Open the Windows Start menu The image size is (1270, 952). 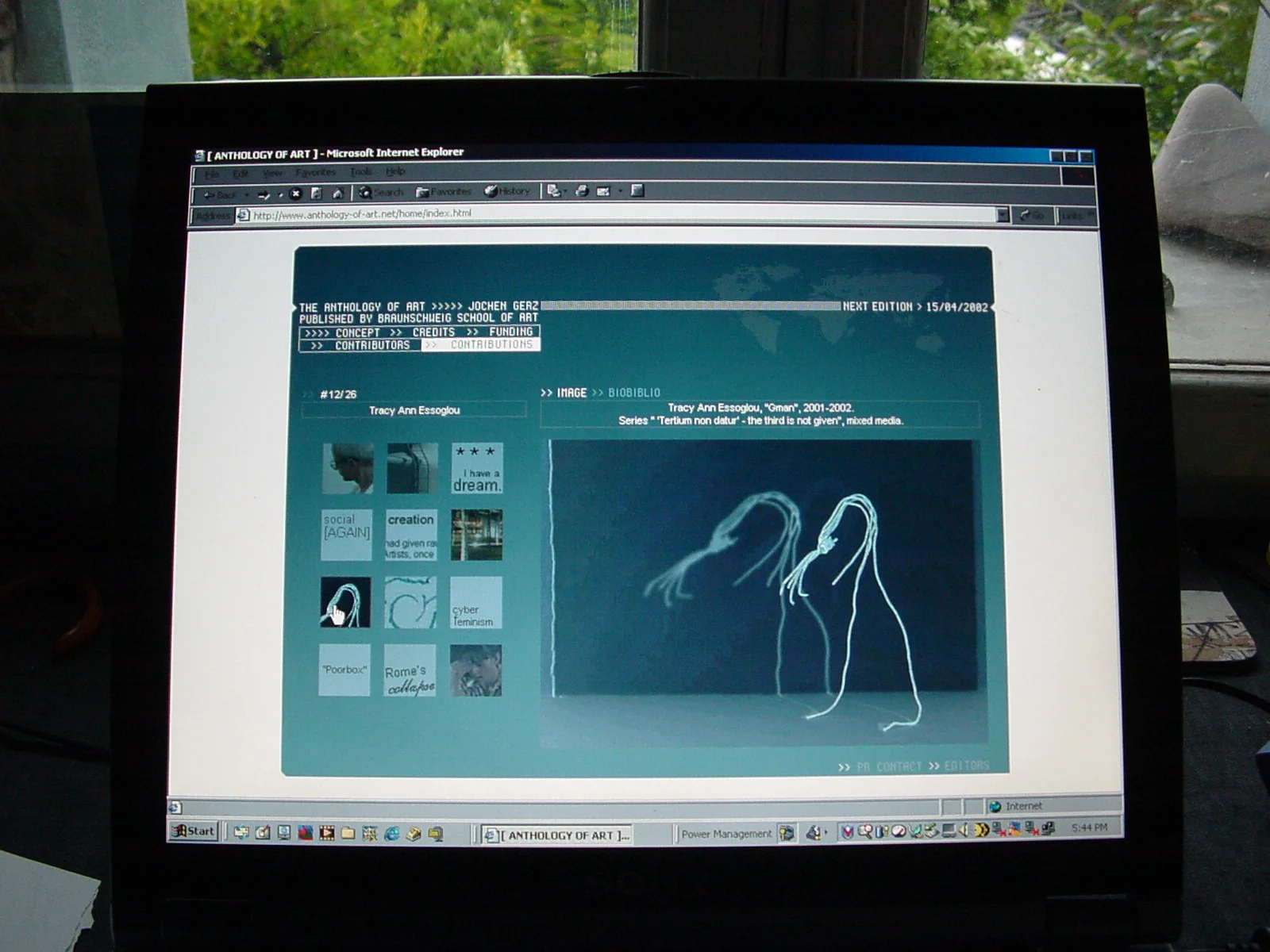194,831
